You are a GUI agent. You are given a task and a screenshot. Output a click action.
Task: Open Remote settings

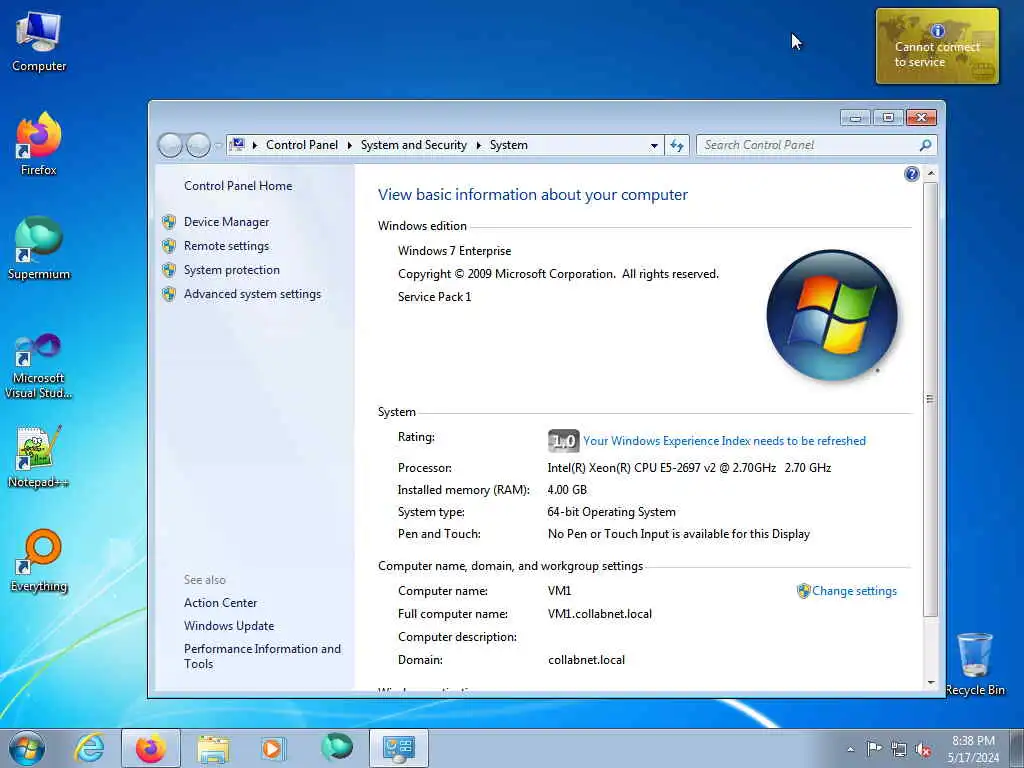coord(226,246)
